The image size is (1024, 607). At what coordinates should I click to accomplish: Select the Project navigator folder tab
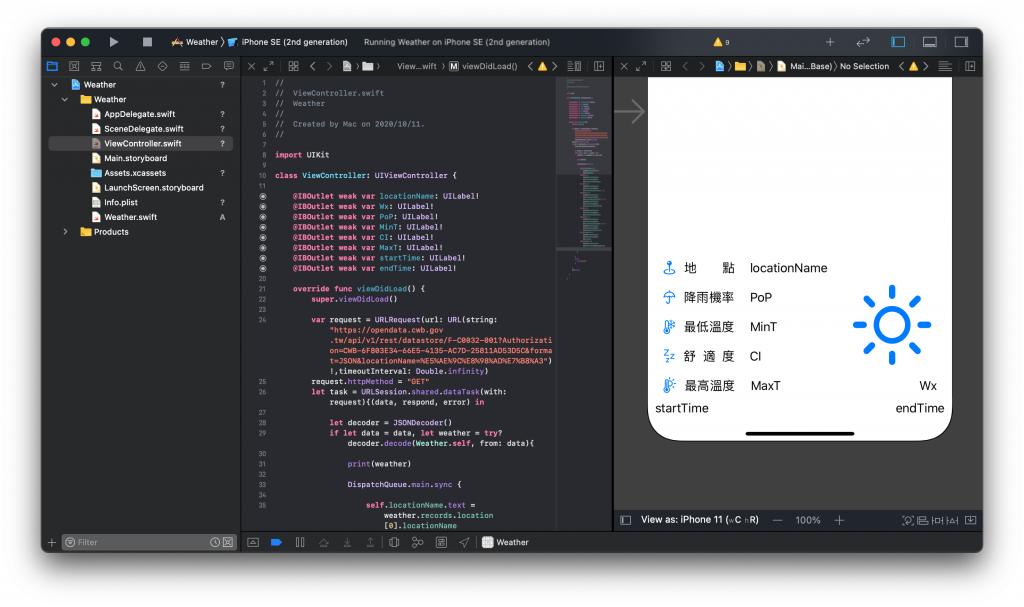click(52, 66)
